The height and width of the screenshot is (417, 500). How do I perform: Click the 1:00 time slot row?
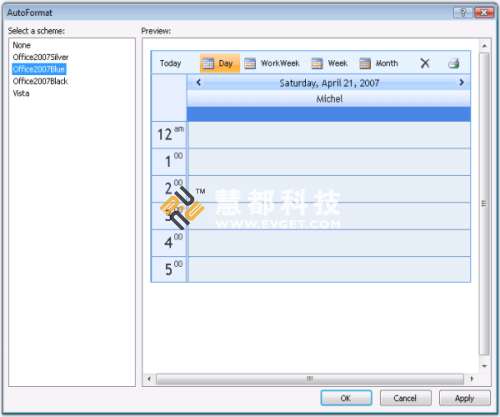pyautogui.click(x=329, y=162)
